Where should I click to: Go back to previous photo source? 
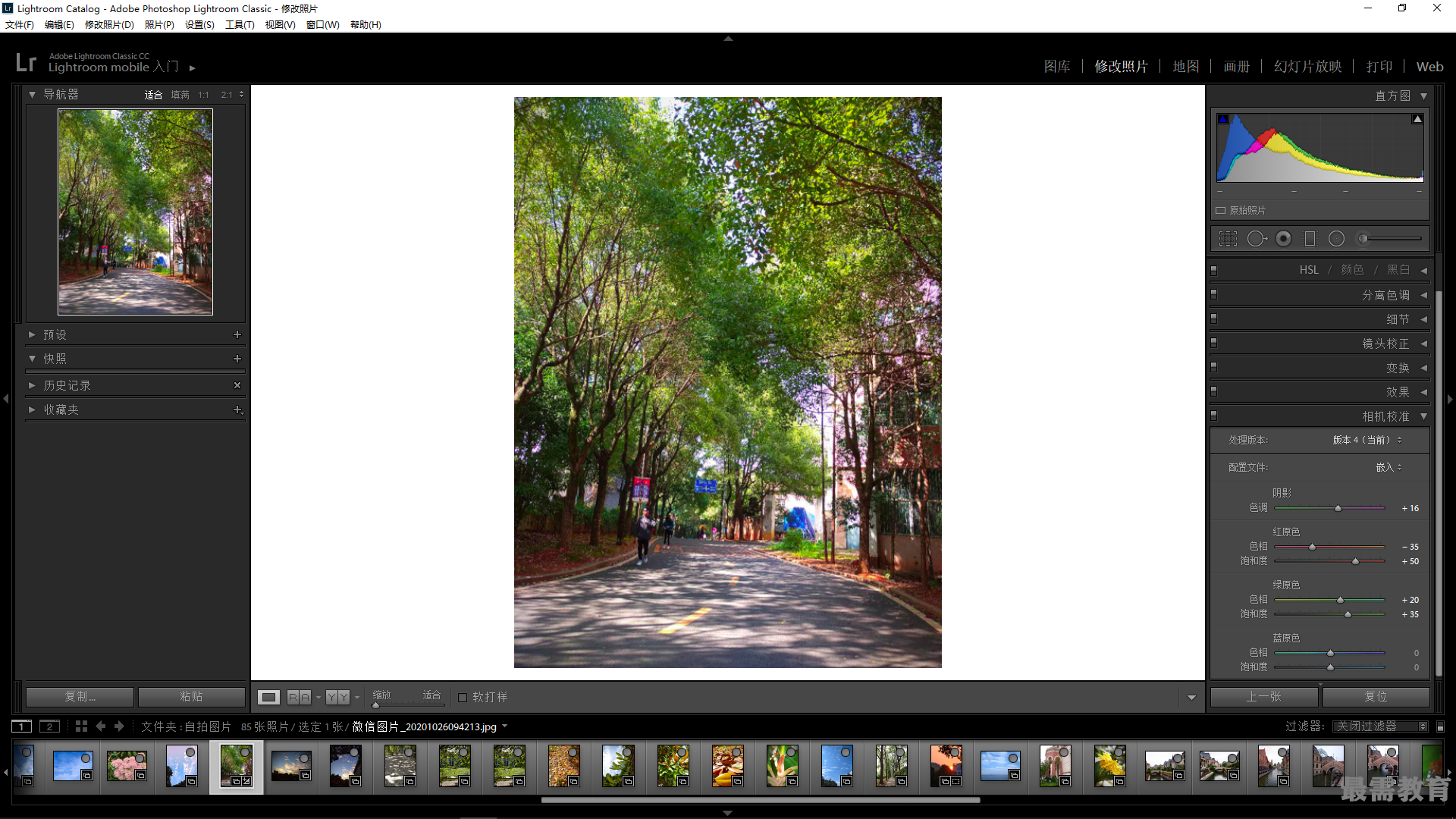pyautogui.click(x=101, y=726)
